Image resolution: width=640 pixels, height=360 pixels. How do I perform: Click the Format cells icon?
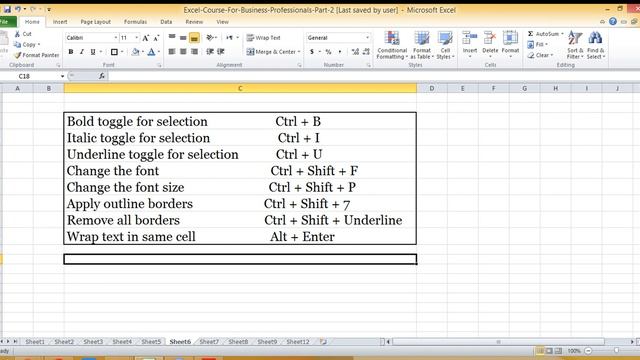click(510, 38)
